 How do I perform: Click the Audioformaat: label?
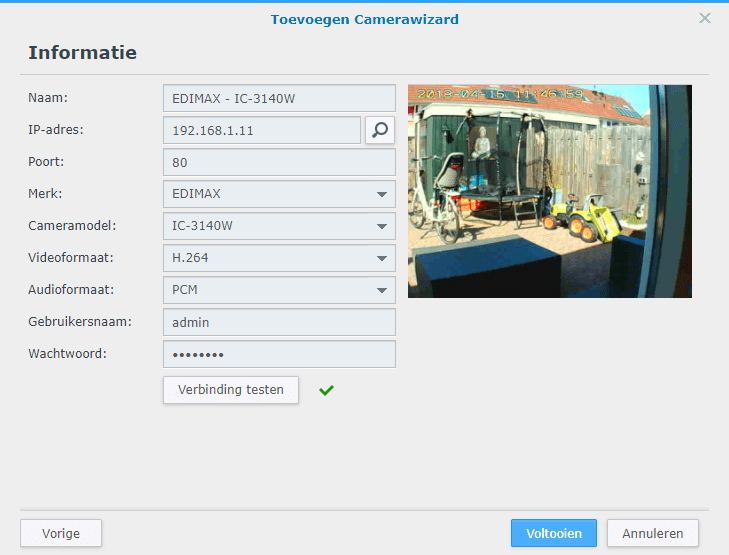click(x=71, y=290)
